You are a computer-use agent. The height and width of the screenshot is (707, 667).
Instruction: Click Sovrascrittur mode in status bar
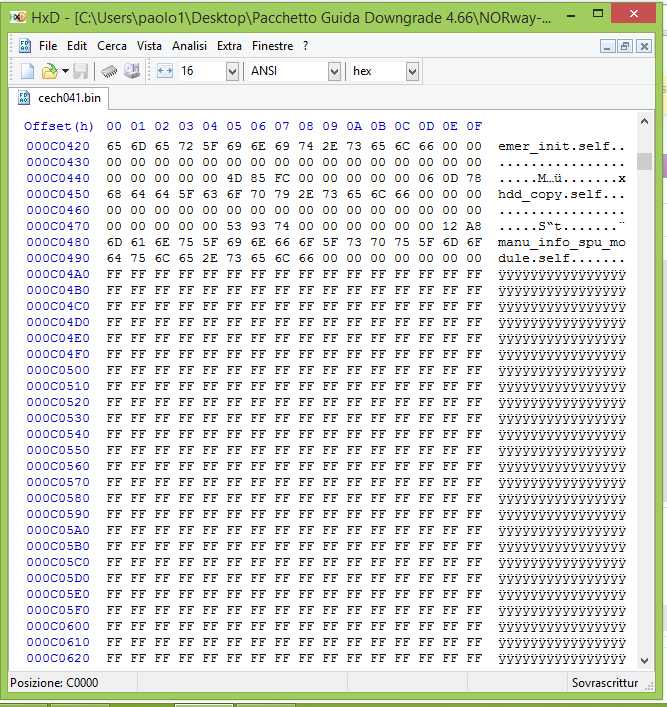605,683
